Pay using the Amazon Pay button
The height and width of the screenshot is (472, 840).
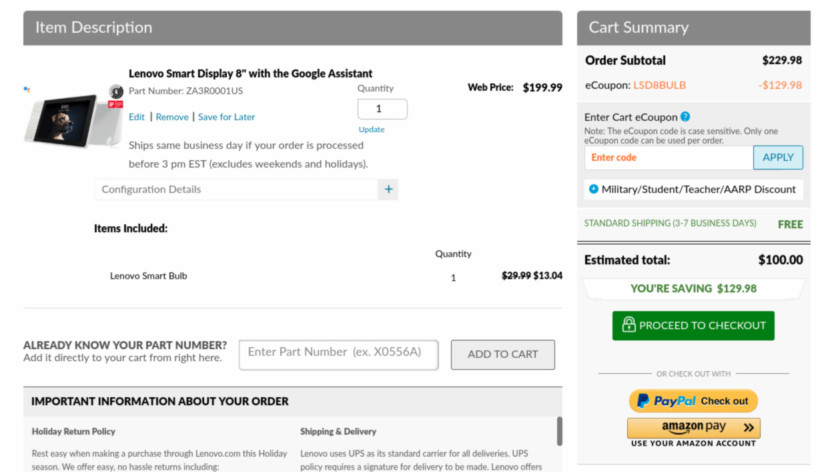693,428
